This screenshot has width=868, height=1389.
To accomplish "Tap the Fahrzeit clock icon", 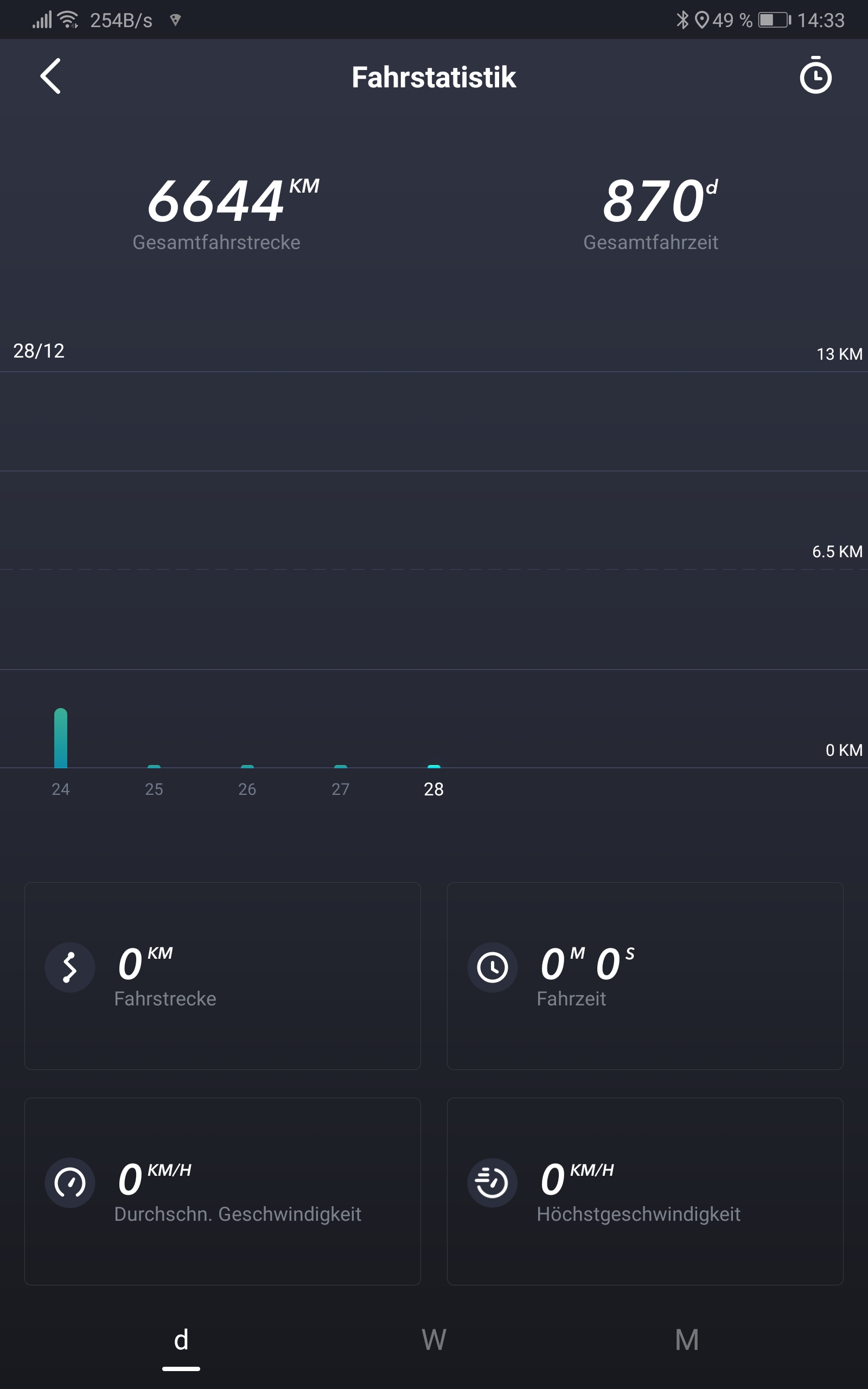I will [493, 967].
